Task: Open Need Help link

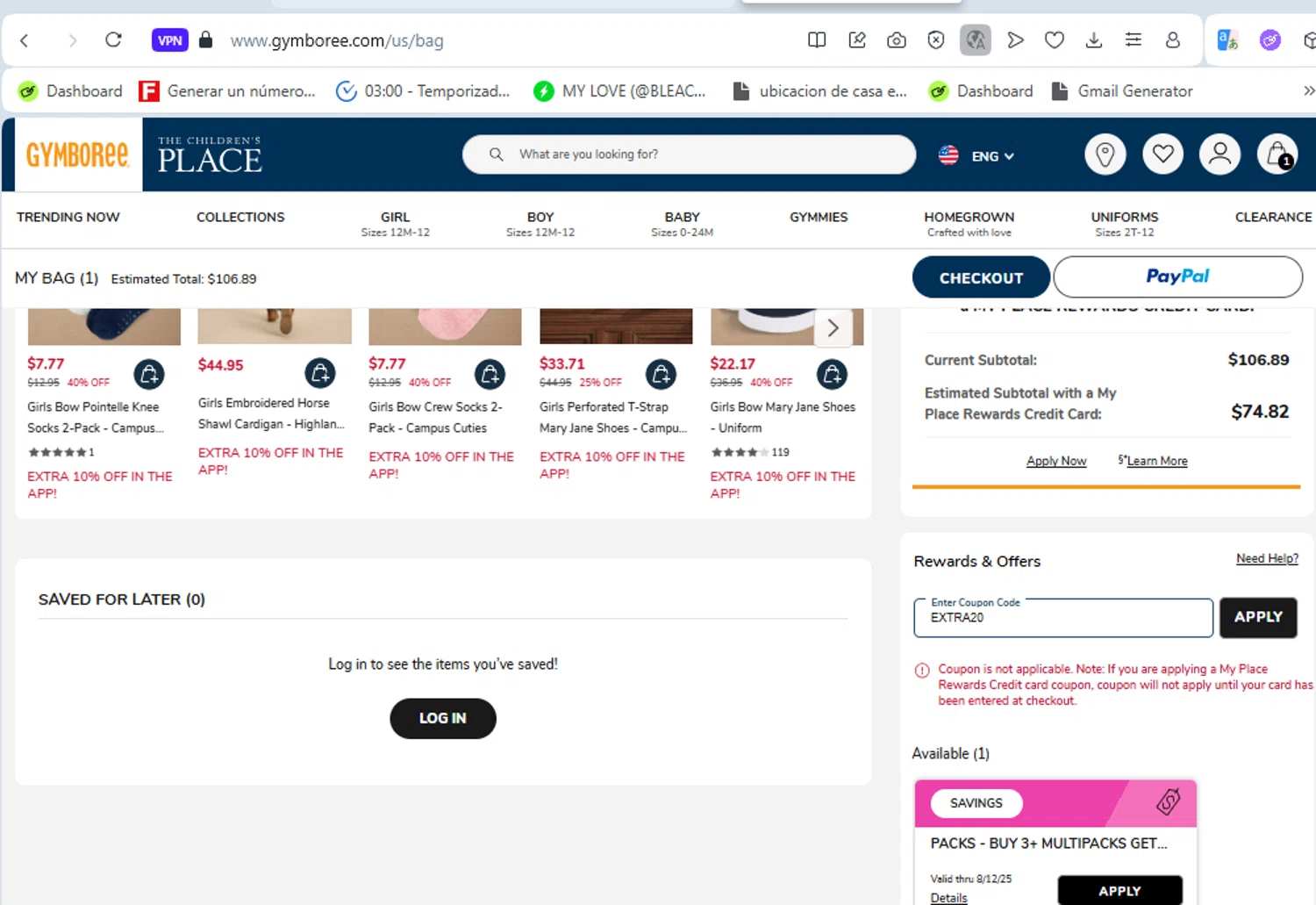Action: [x=1267, y=558]
